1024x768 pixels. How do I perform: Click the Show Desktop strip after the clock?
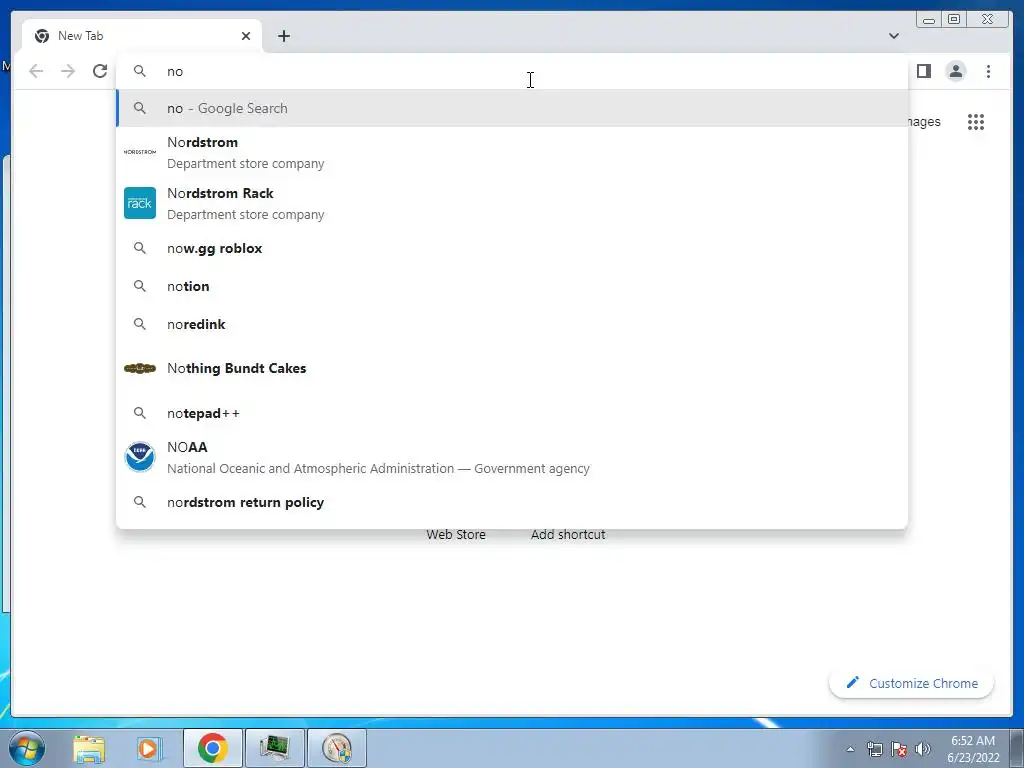pyautogui.click(x=1017, y=748)
